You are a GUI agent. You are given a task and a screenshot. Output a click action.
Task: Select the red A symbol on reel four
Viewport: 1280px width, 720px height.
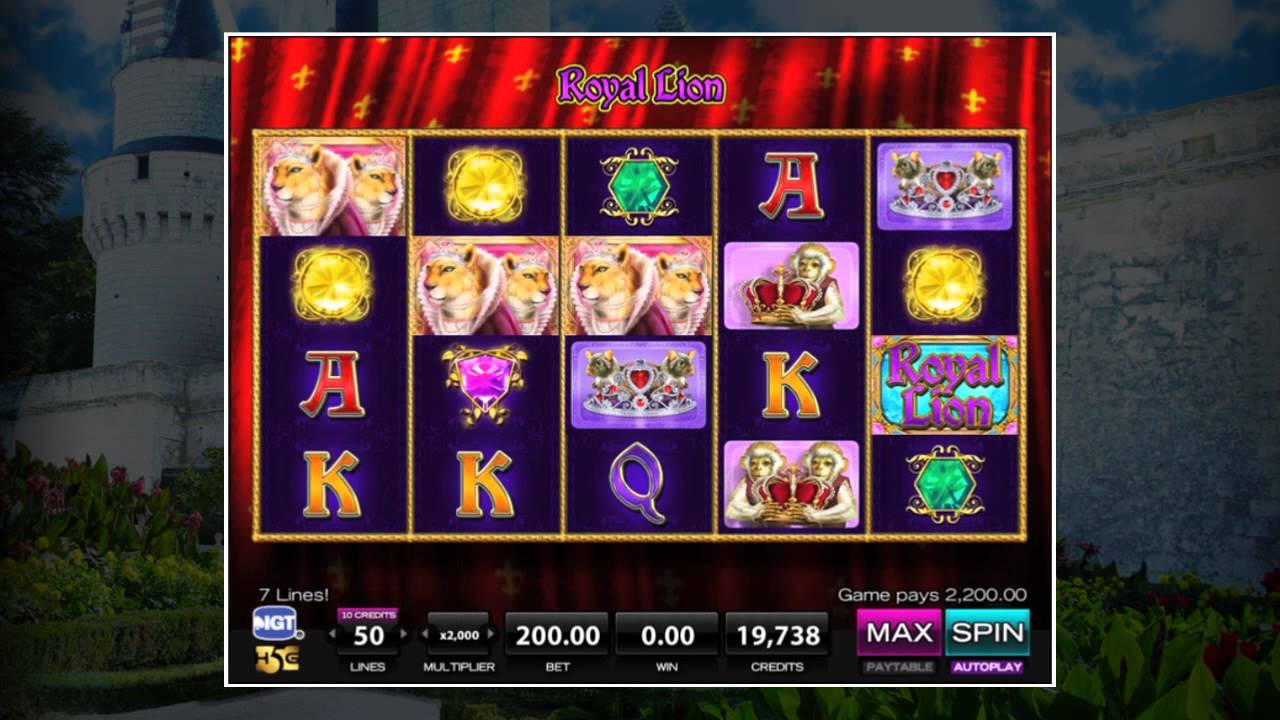(x=791, y=186)
